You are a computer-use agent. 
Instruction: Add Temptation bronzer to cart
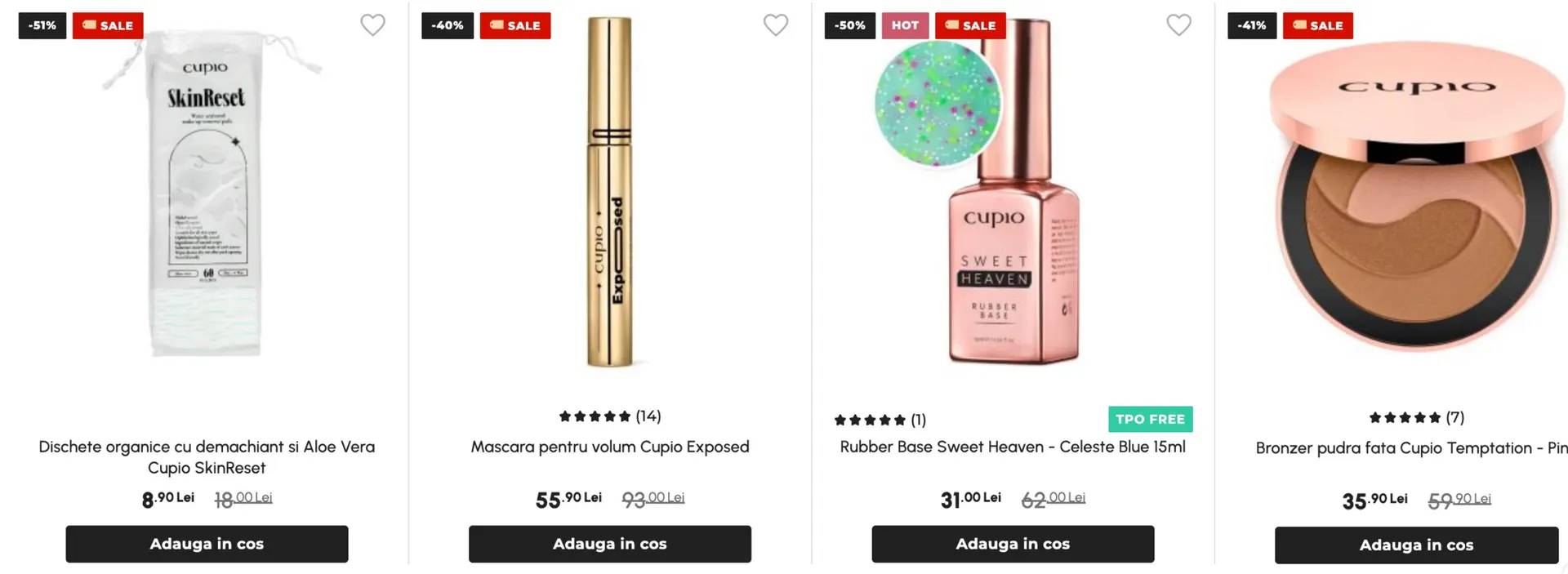[1416, 545]
